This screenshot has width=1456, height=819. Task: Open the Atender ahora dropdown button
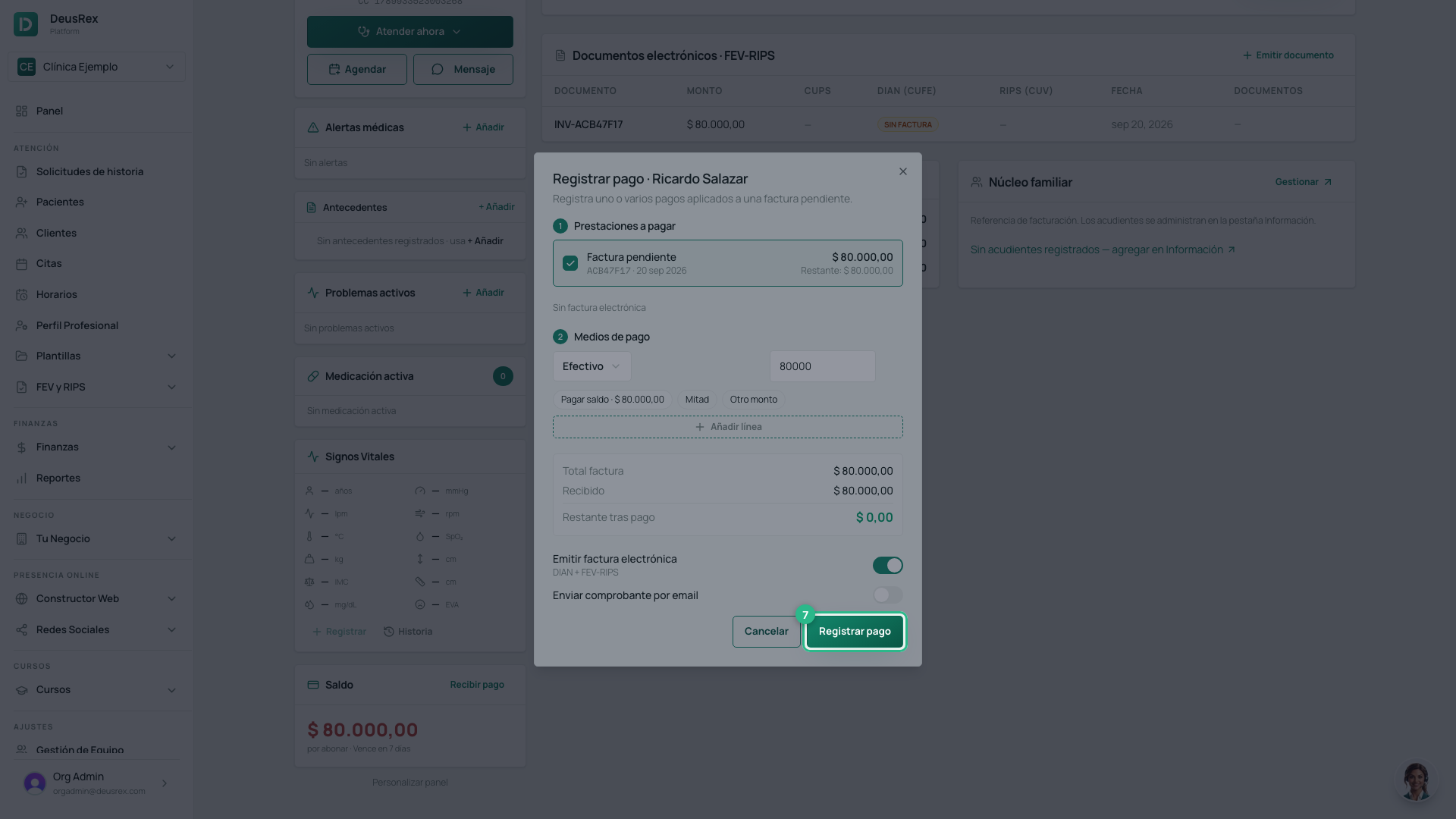[409, 32]
